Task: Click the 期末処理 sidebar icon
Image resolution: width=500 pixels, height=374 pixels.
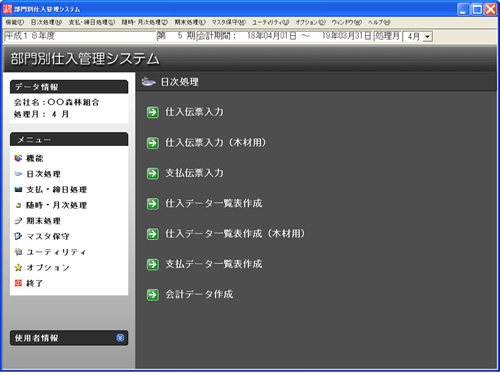Action: coord(18,220)
